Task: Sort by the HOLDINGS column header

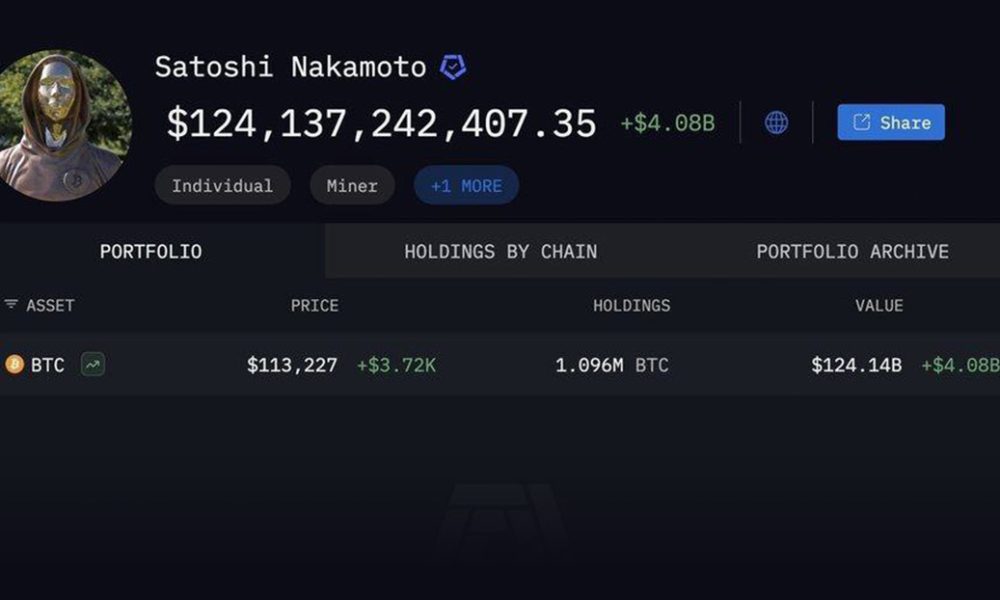Action: click(631, 305)
